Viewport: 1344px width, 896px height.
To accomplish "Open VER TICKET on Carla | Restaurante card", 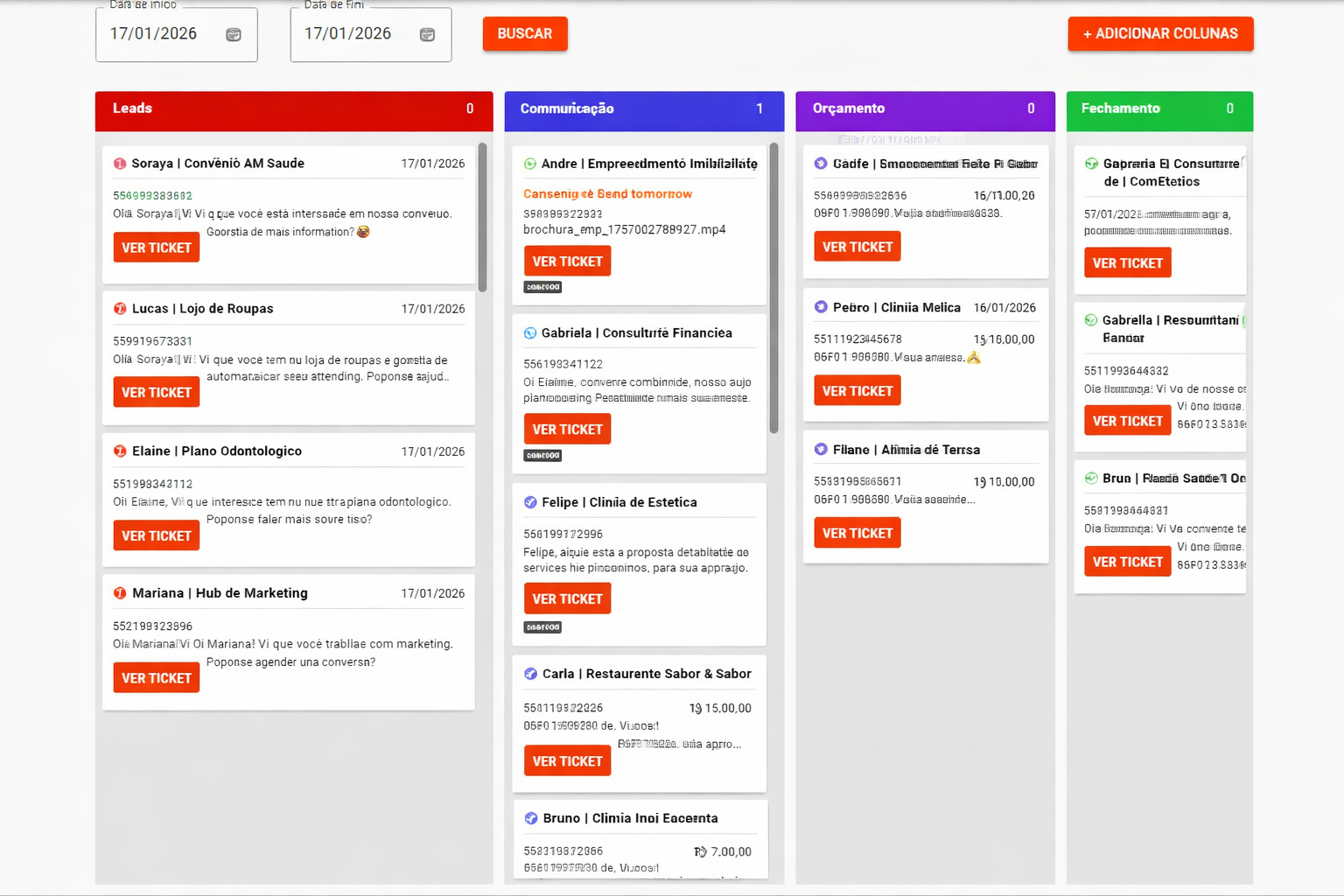I will [567, 760].
